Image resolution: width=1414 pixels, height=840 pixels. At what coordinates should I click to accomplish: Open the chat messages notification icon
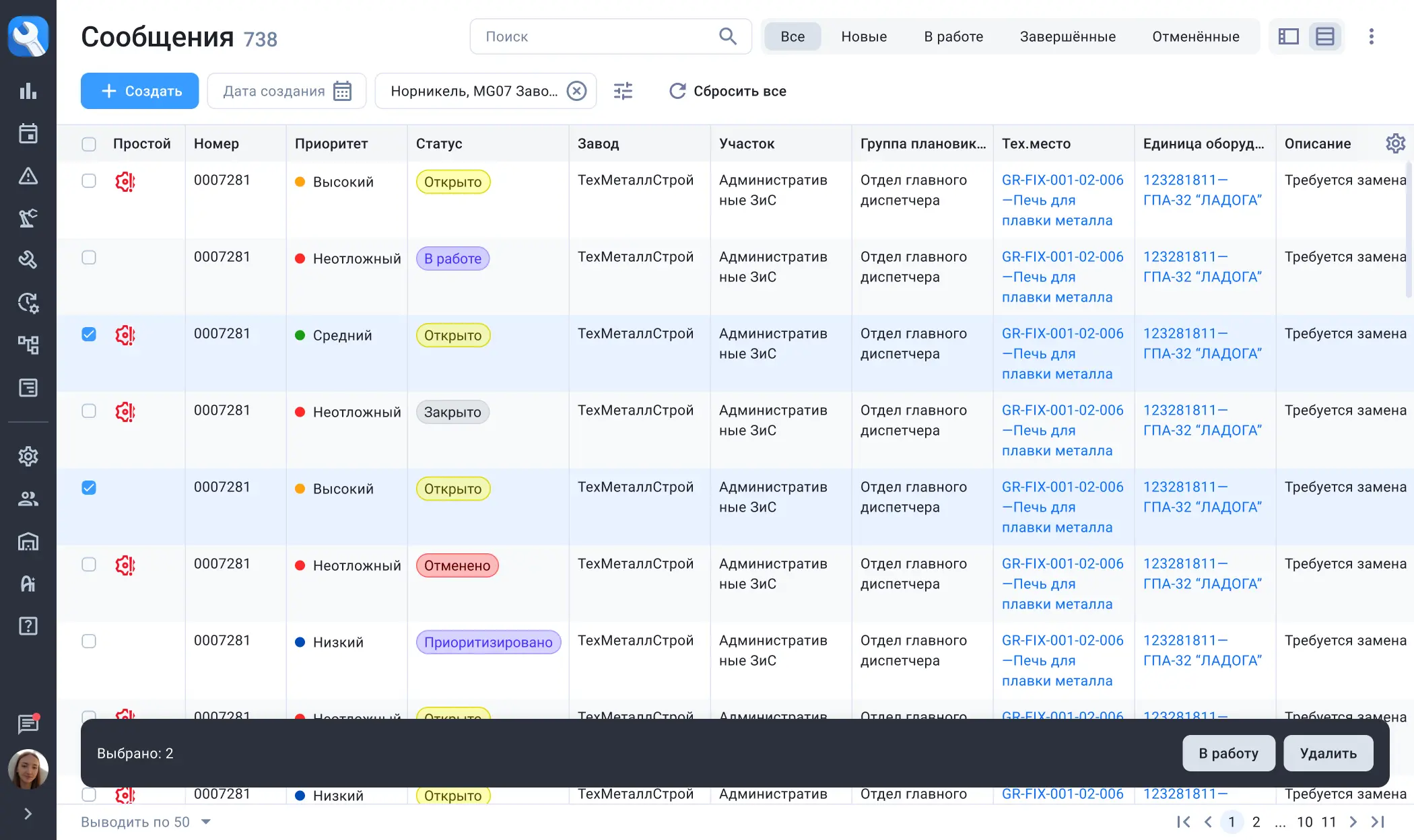[28, 724]
